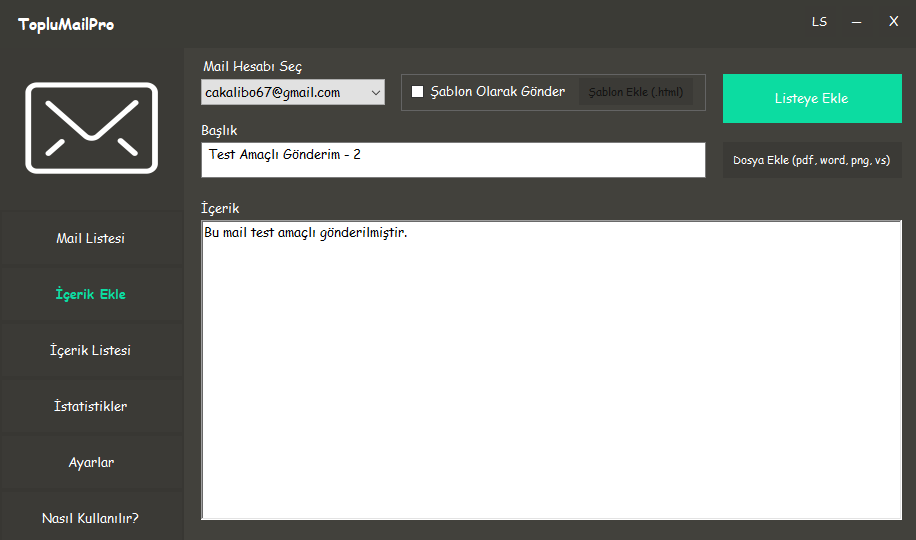Open the Mail Listesi section
Image resolution: width=916 pixels, height=540 pixels.
coord(91,239)
